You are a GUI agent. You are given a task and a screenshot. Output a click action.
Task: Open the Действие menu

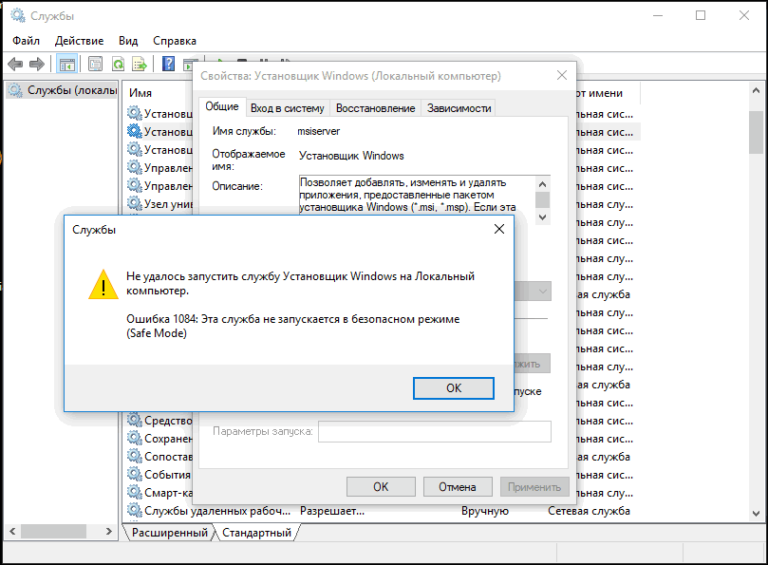coord(79,41)
